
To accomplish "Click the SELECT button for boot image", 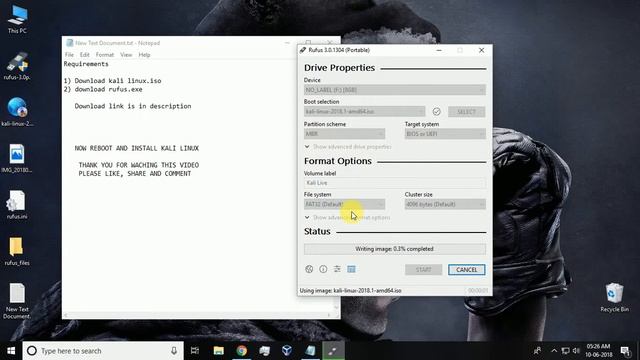I will point(467,111).
